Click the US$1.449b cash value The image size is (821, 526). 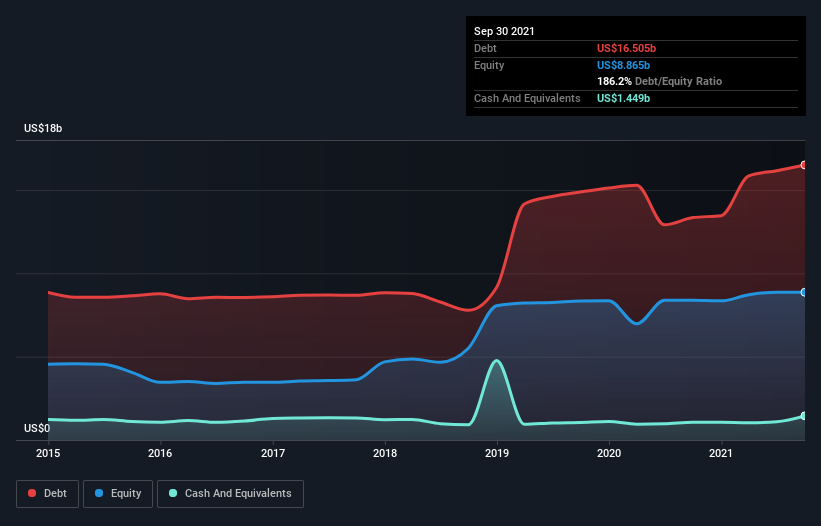pyautogui.click(x=623, y=98)
